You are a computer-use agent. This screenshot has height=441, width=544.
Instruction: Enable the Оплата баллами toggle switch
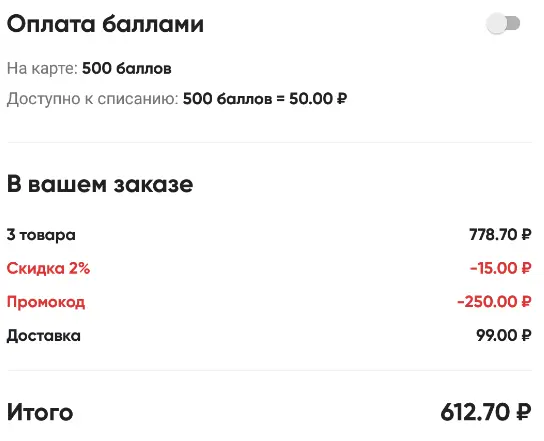[x=503, y=24]
